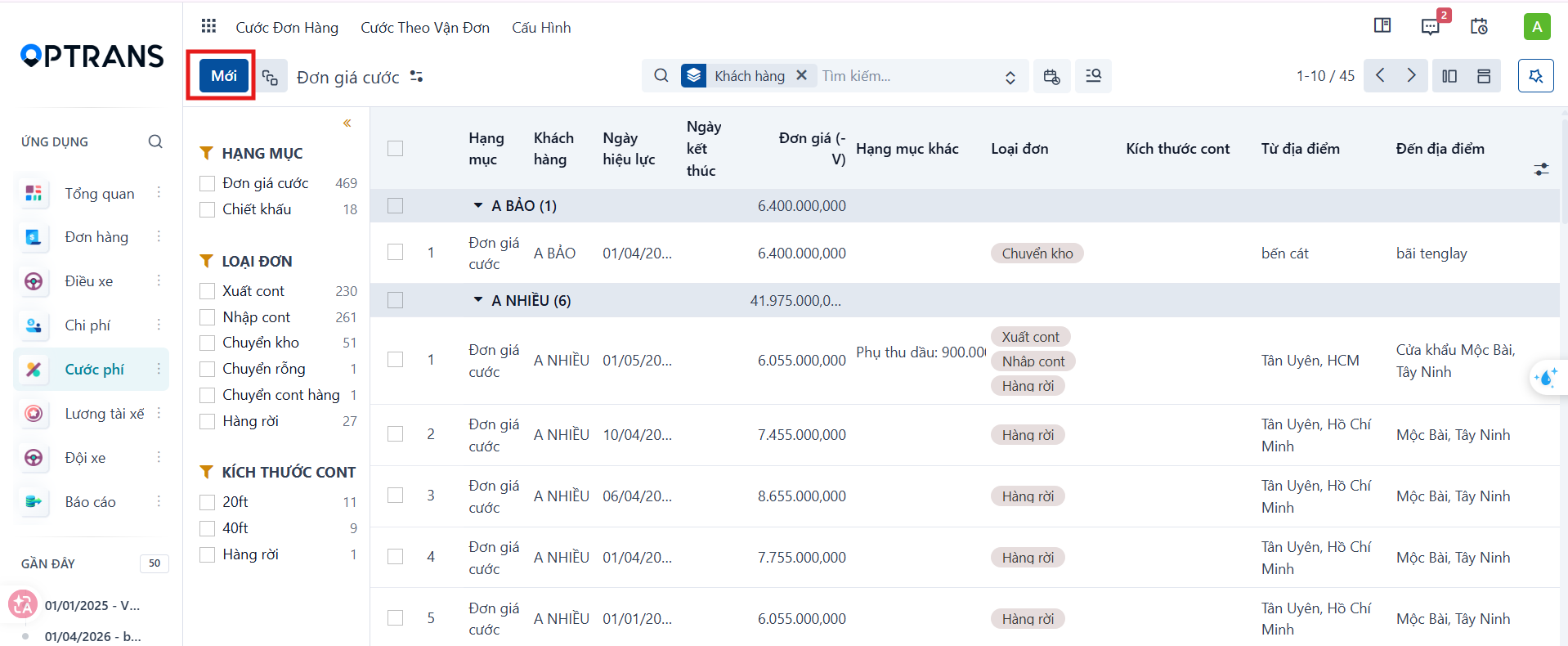Click the Mới button
This screenshot has height=646, width=1568.
pos(223,76)
